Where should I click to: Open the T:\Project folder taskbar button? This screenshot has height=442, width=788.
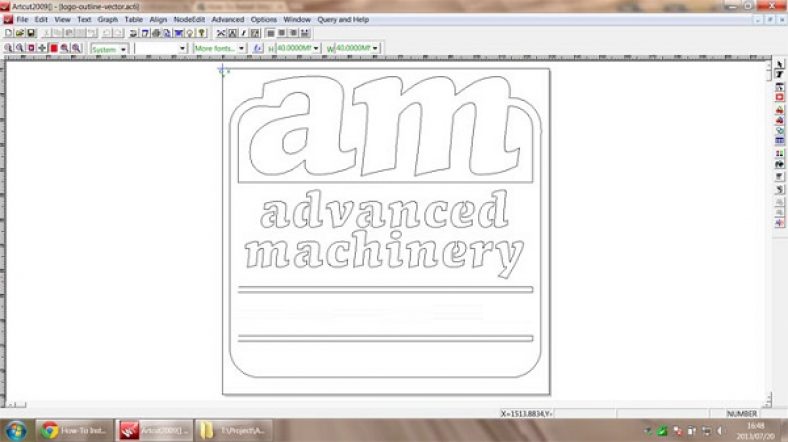[234, 430]
